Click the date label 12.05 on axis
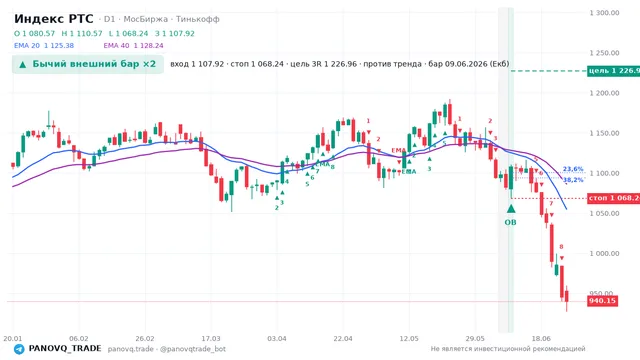This screenshot has height=360, width=640. (x=409, y=338)
